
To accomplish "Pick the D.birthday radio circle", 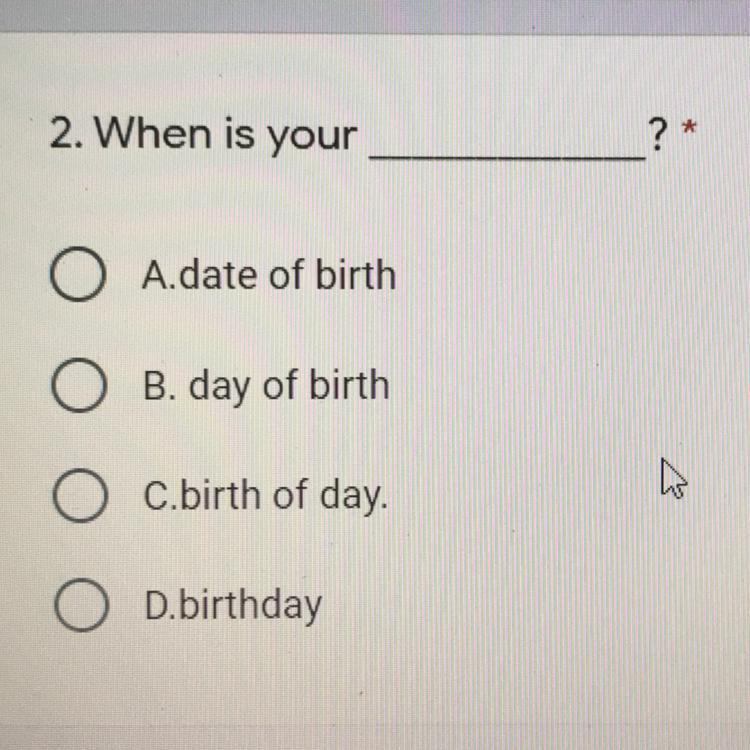I will click(x=78, y=607).
